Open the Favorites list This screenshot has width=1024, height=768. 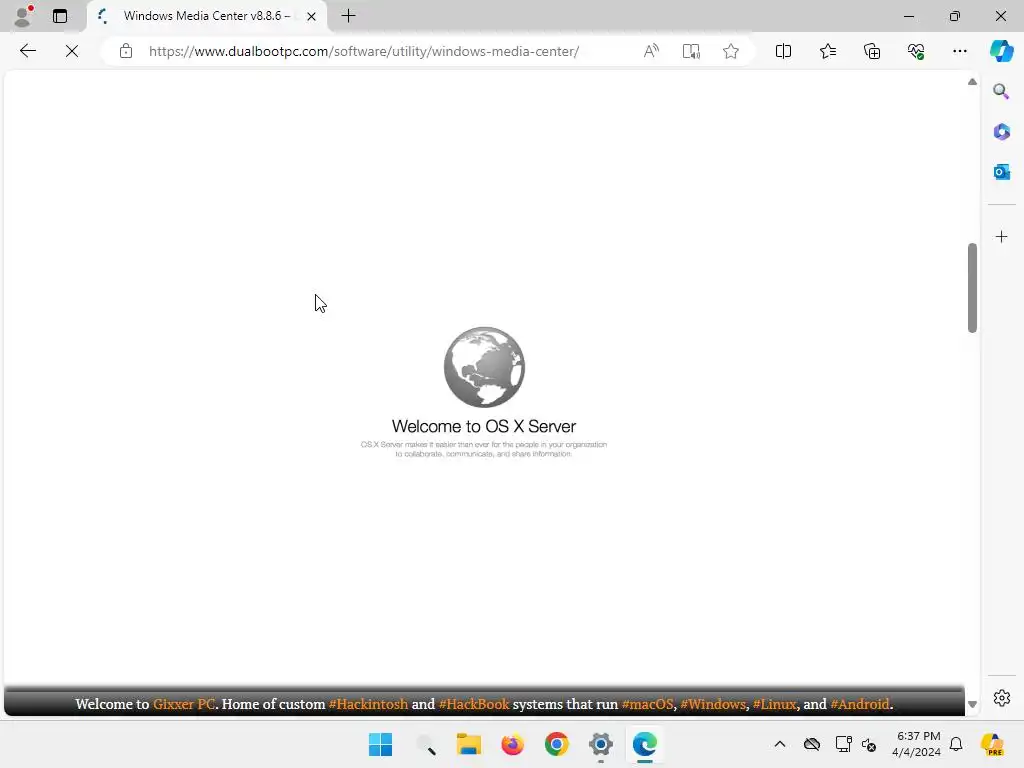tap(827, 51)
